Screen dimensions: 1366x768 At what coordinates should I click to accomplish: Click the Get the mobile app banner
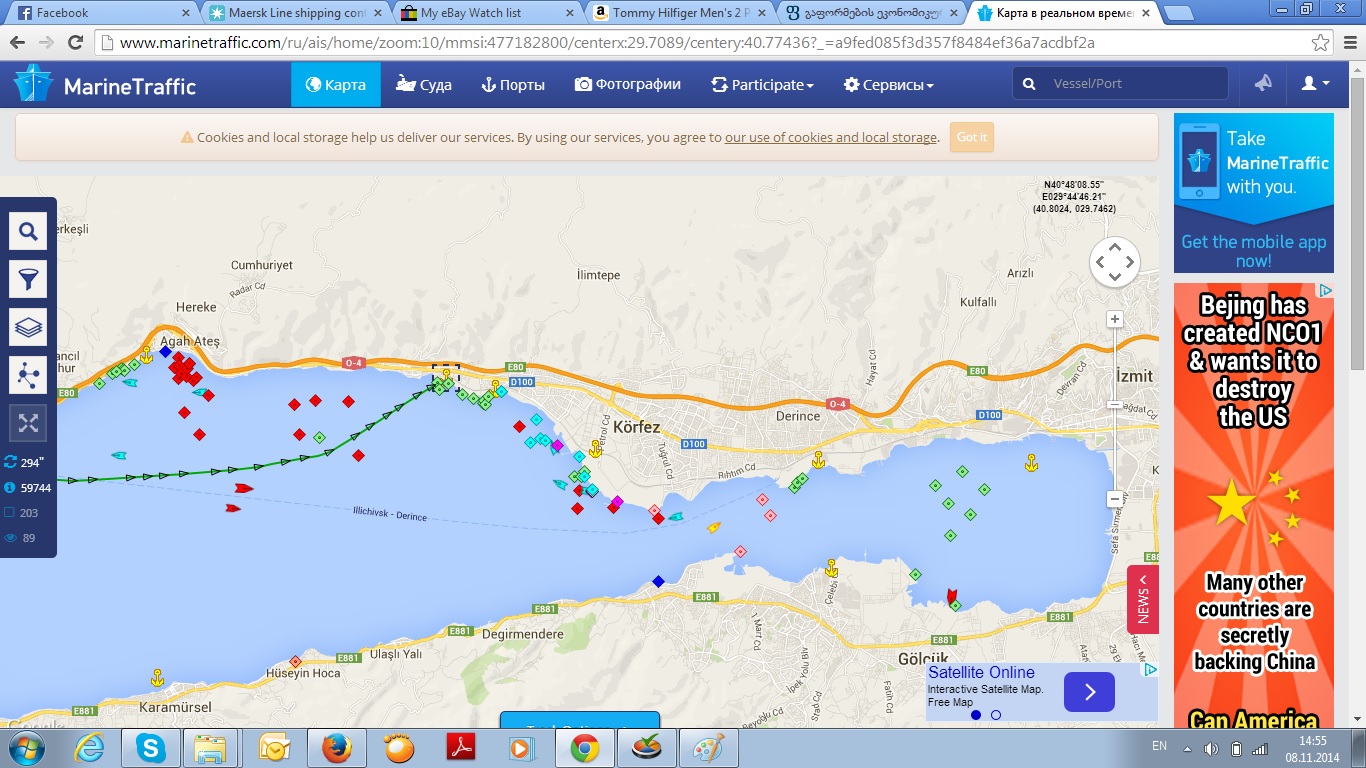coord(1254,193)
